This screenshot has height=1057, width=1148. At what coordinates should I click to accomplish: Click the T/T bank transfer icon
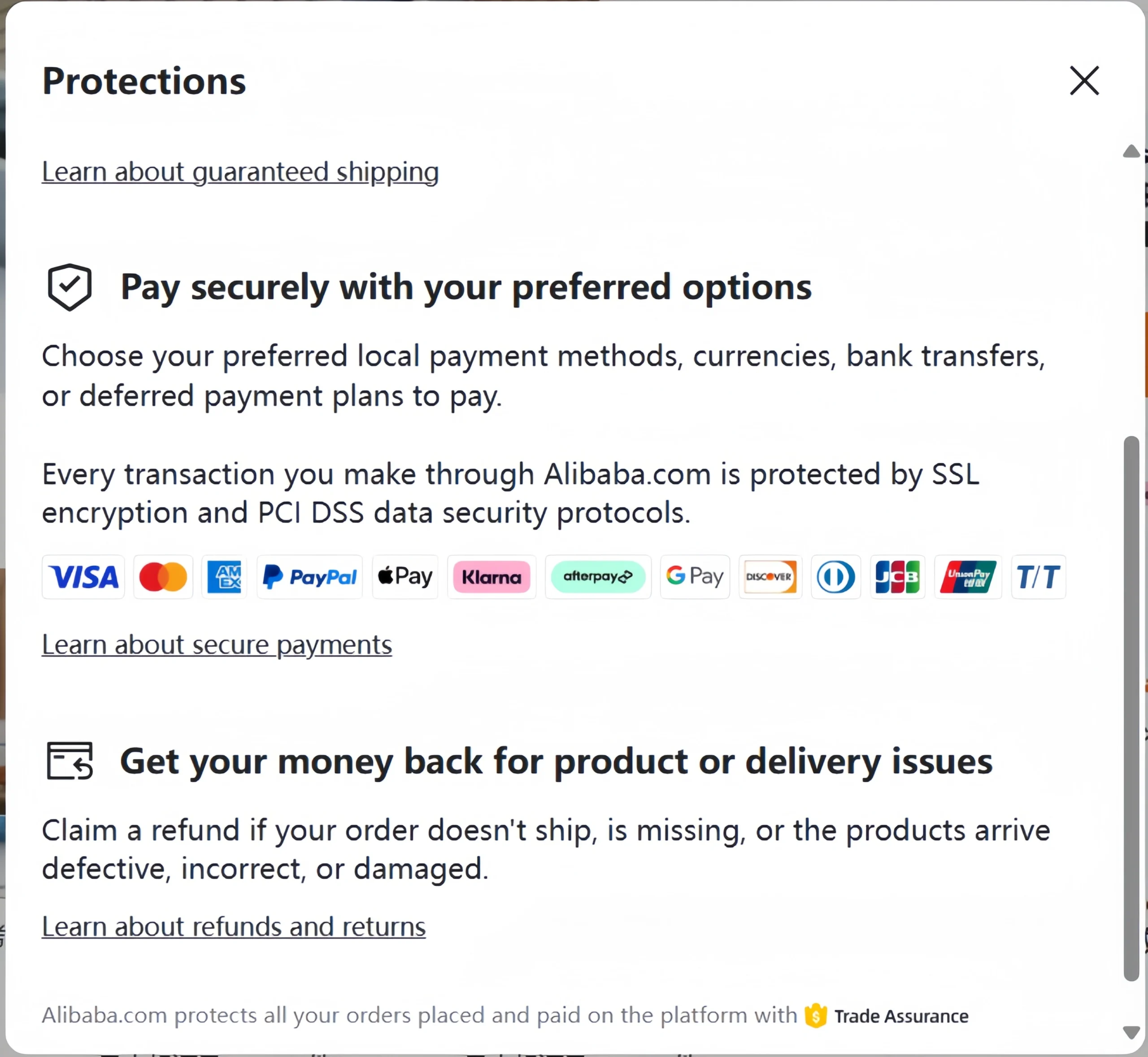1038,577
